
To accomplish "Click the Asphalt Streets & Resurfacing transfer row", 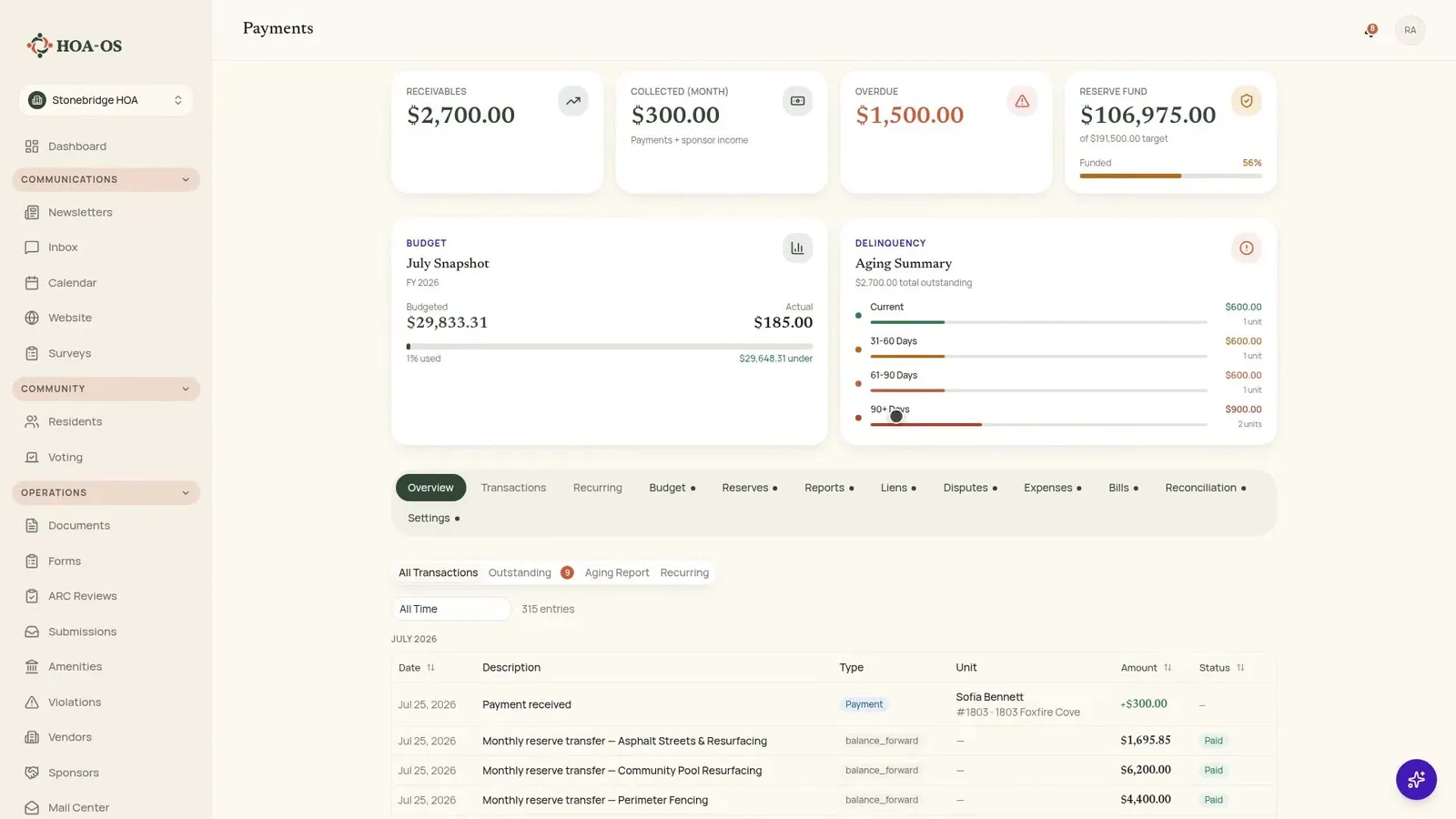I will pyautogui.click(x=834, y=741).
